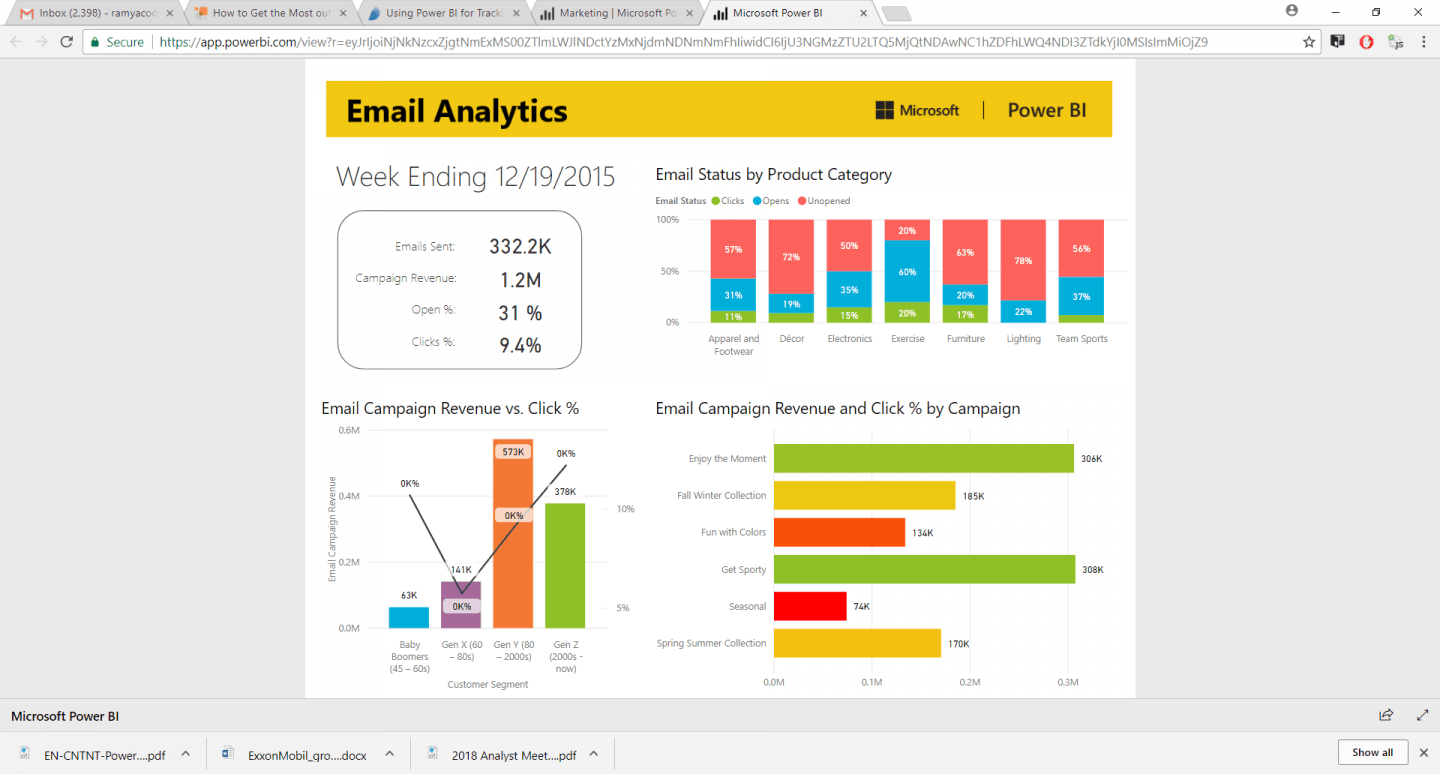Toggle the Unopened legend item
Viewport: 1440px width, 774px height.
click(x=820, y=200)
